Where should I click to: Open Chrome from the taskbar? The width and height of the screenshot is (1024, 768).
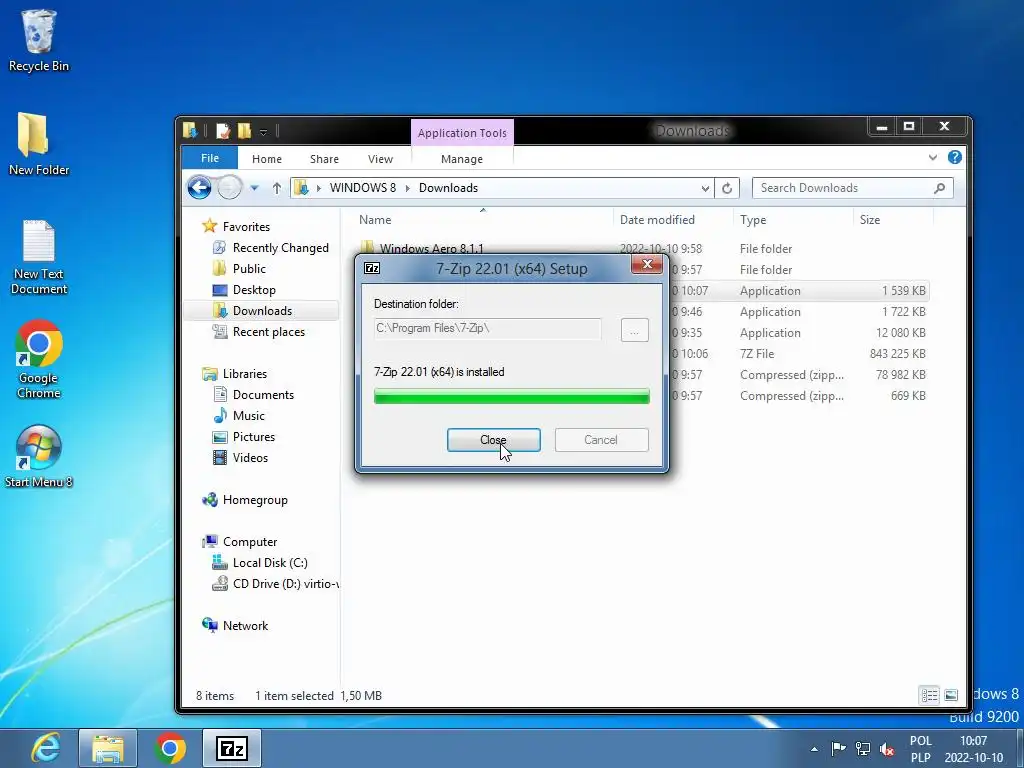point(170,748)
